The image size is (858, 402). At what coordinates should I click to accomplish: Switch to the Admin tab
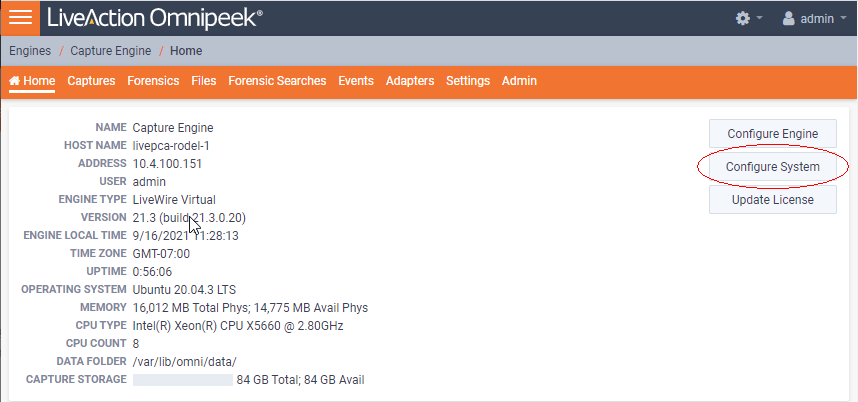click(519, 81)
